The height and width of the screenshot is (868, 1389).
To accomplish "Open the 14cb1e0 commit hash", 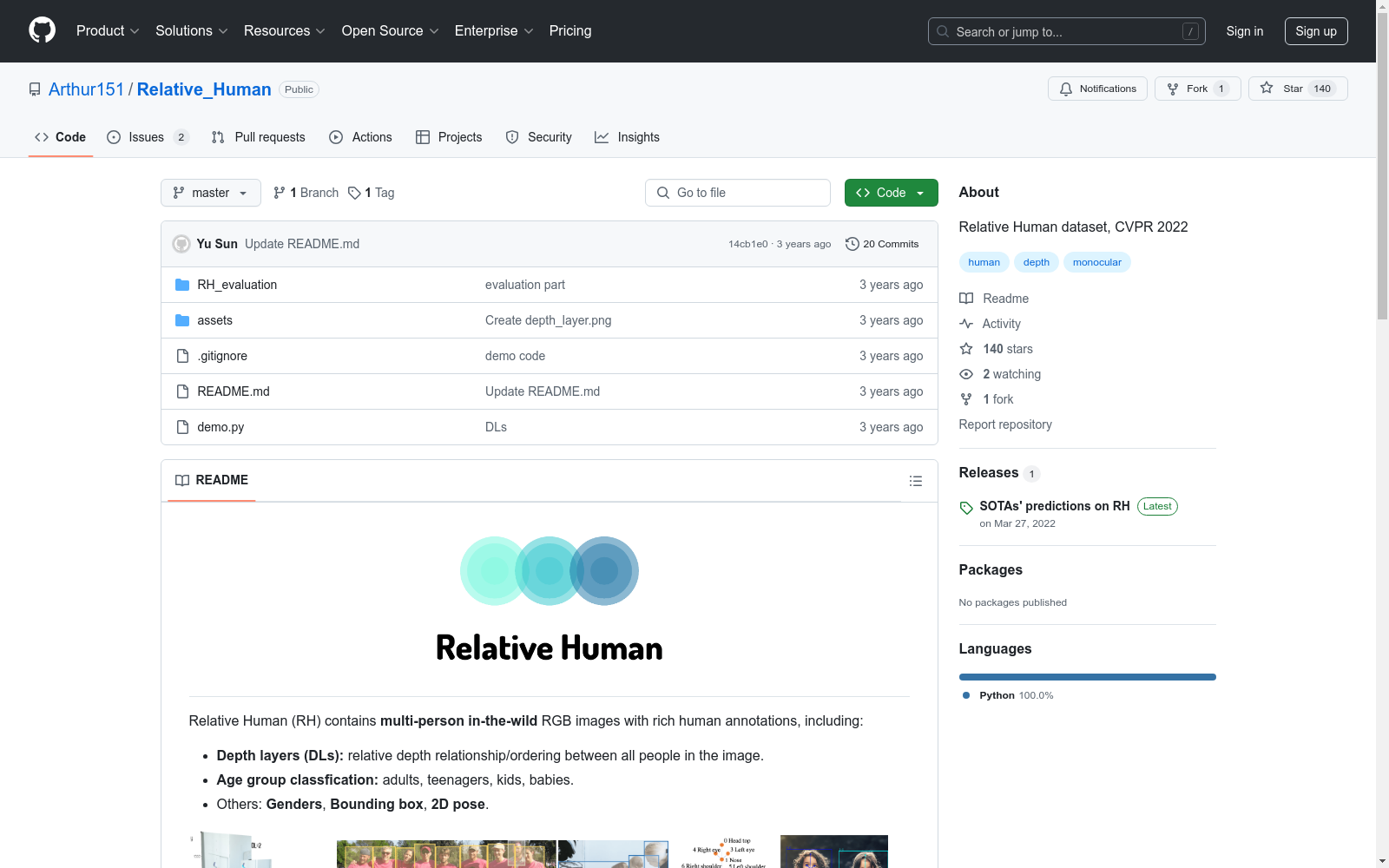I will click(748, 244).
